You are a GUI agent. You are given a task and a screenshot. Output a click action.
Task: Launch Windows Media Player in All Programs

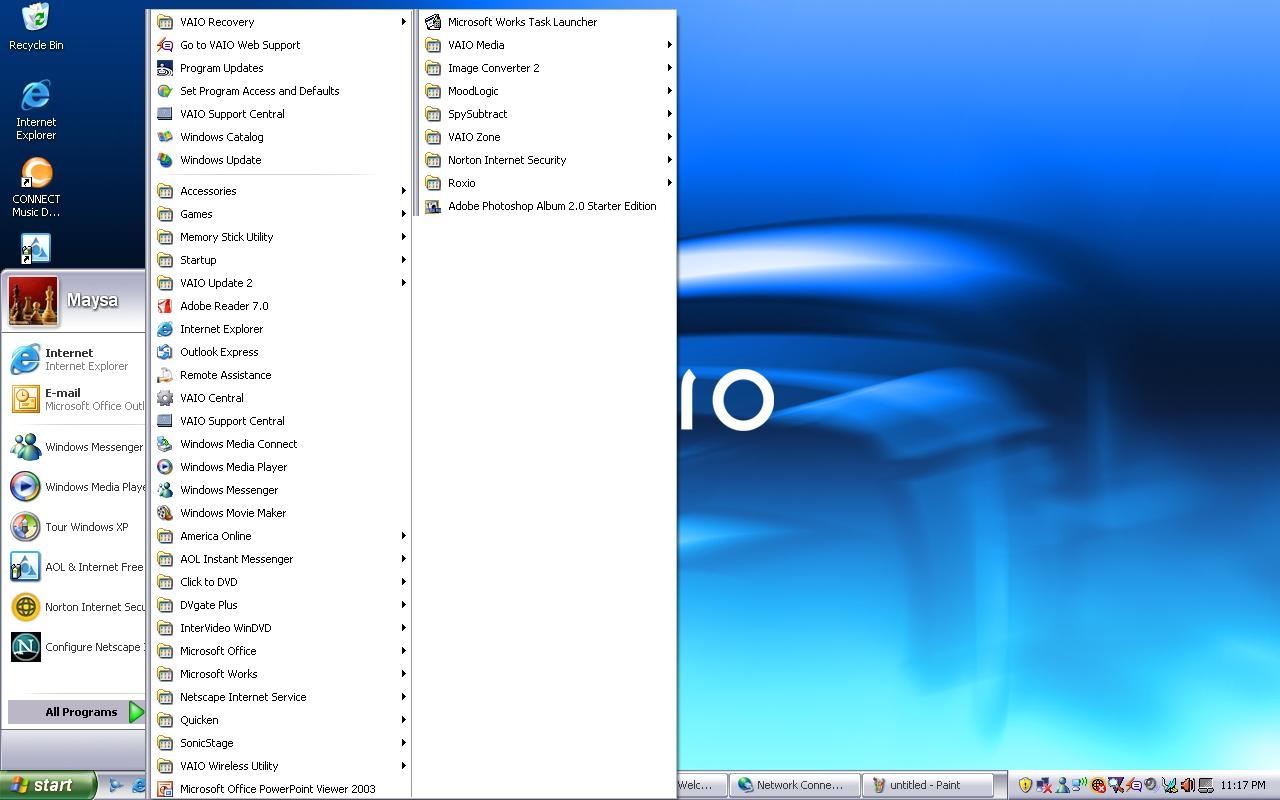(x=281, y=467)
